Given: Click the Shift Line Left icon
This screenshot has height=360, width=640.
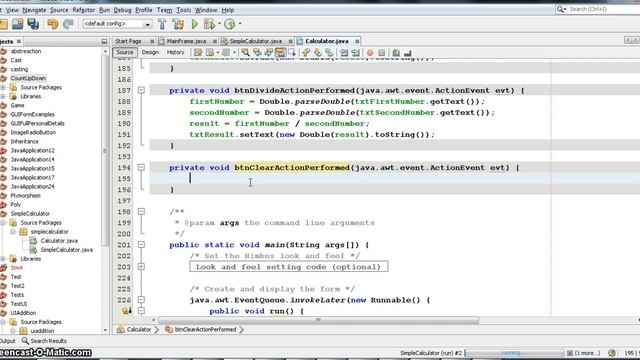Looking at the screenshot, I should coord(344,53).
